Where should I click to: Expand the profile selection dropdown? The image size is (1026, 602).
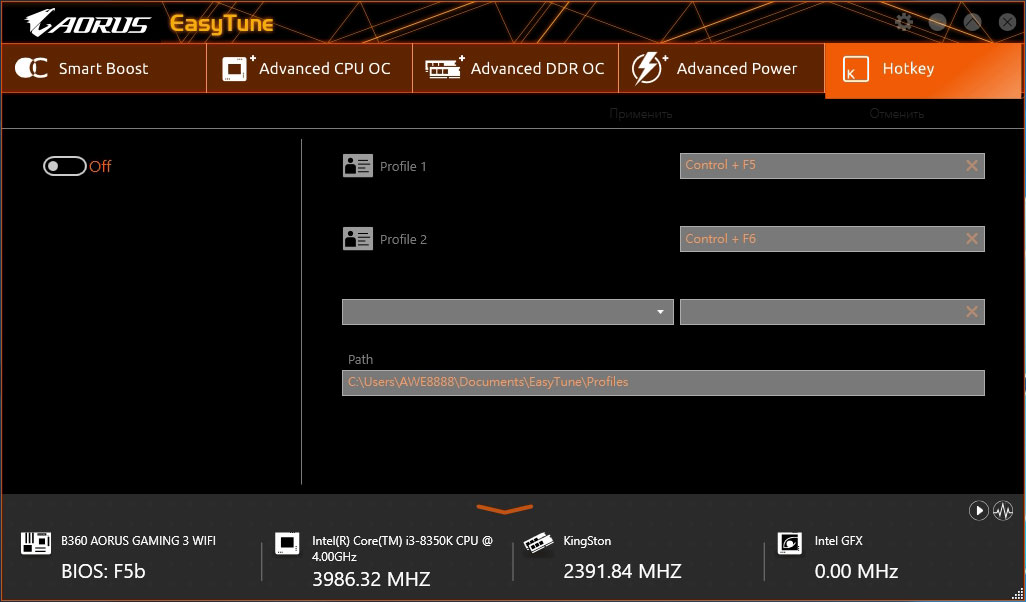(x=508, y=312)
